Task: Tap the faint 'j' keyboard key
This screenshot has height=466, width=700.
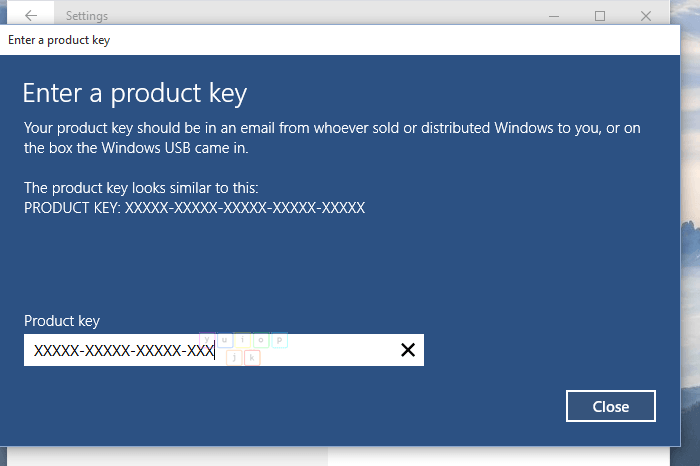Action: [234, 358]
